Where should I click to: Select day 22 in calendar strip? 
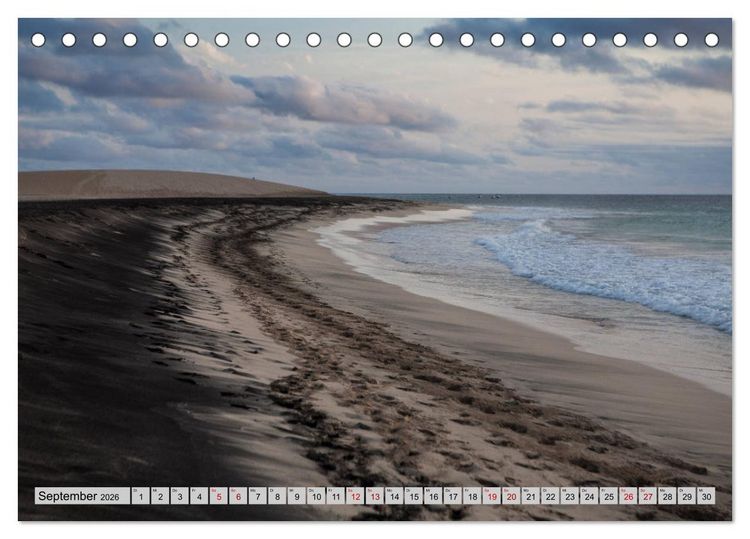(x=551, y=495)
